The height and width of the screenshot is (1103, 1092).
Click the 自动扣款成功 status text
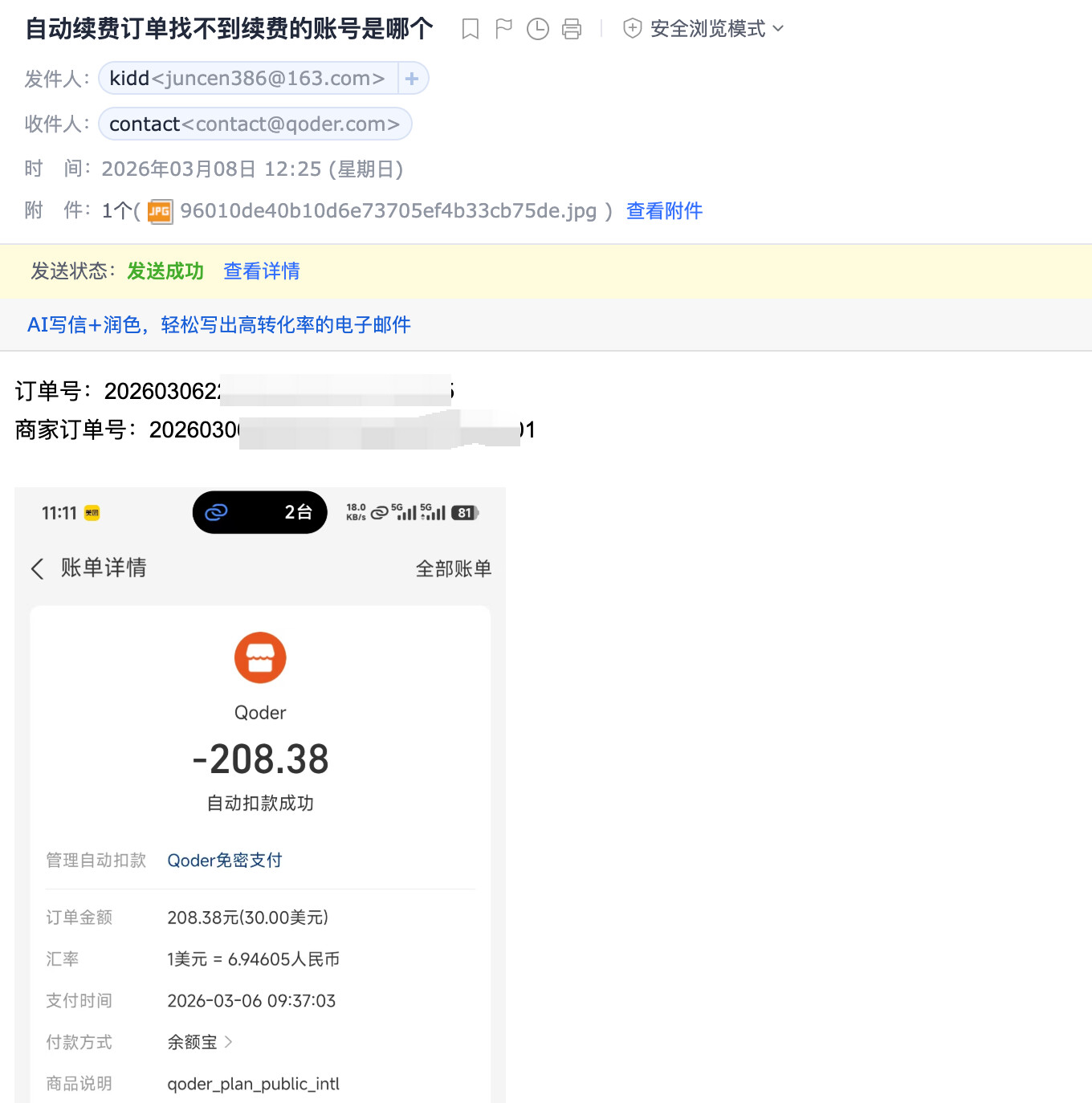260,804
